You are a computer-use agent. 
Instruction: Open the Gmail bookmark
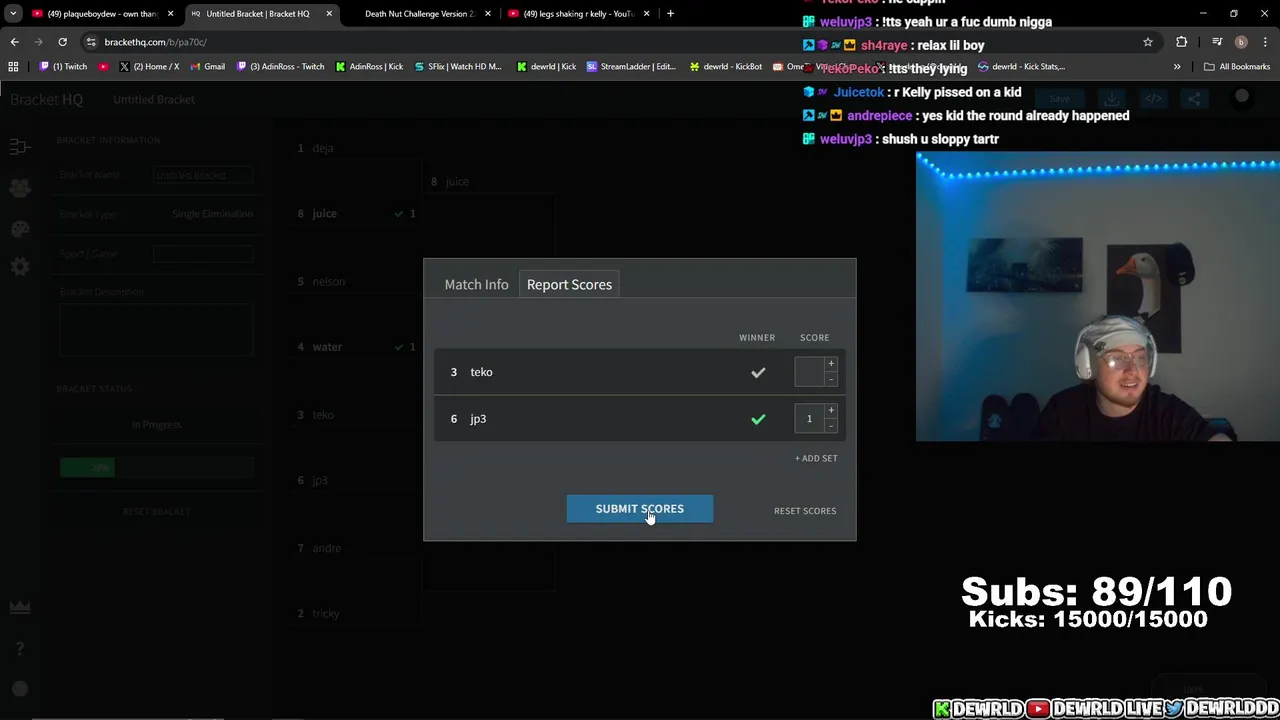coord(206,67)
